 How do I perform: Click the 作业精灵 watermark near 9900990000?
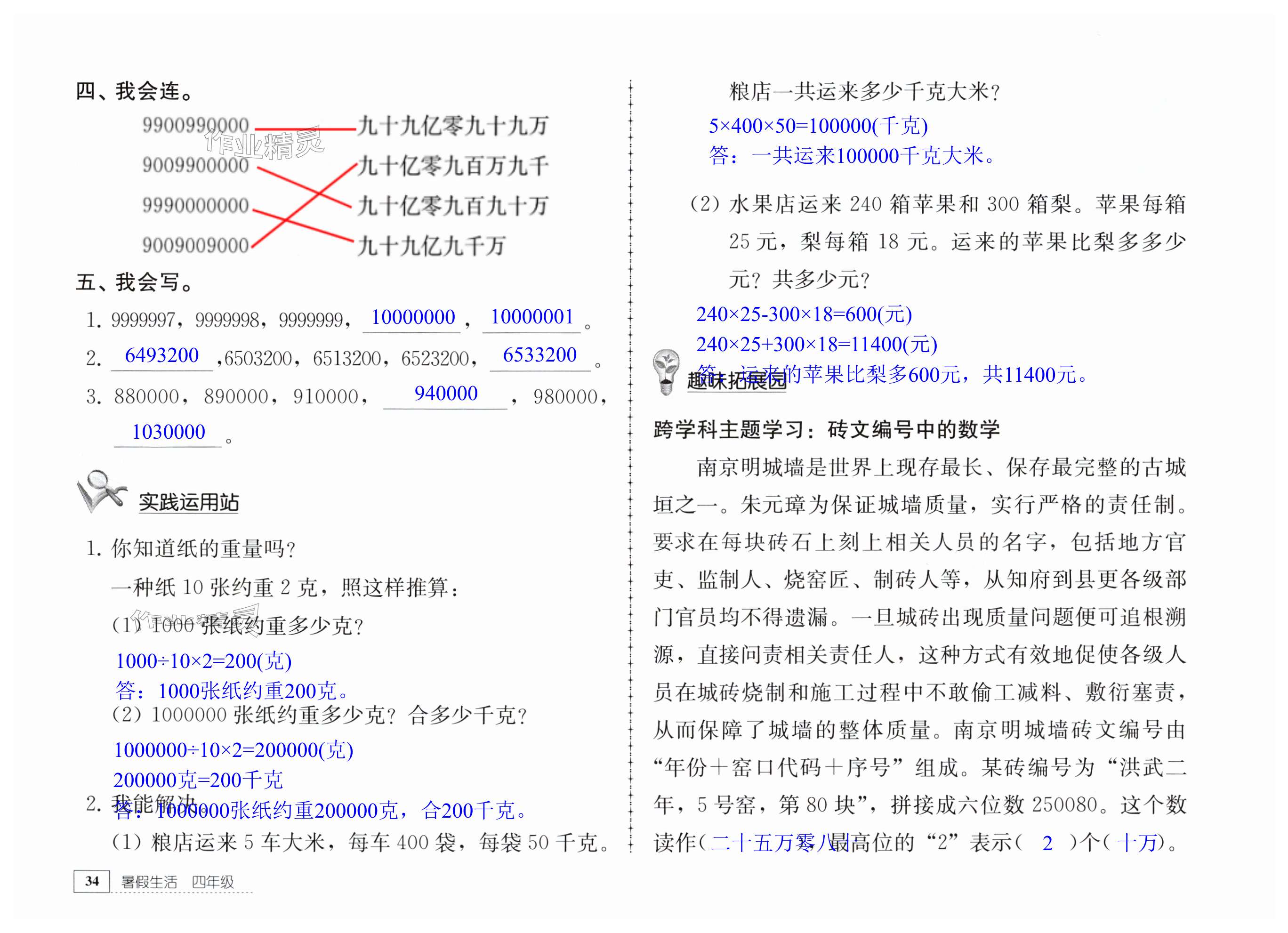click(265, 143)
